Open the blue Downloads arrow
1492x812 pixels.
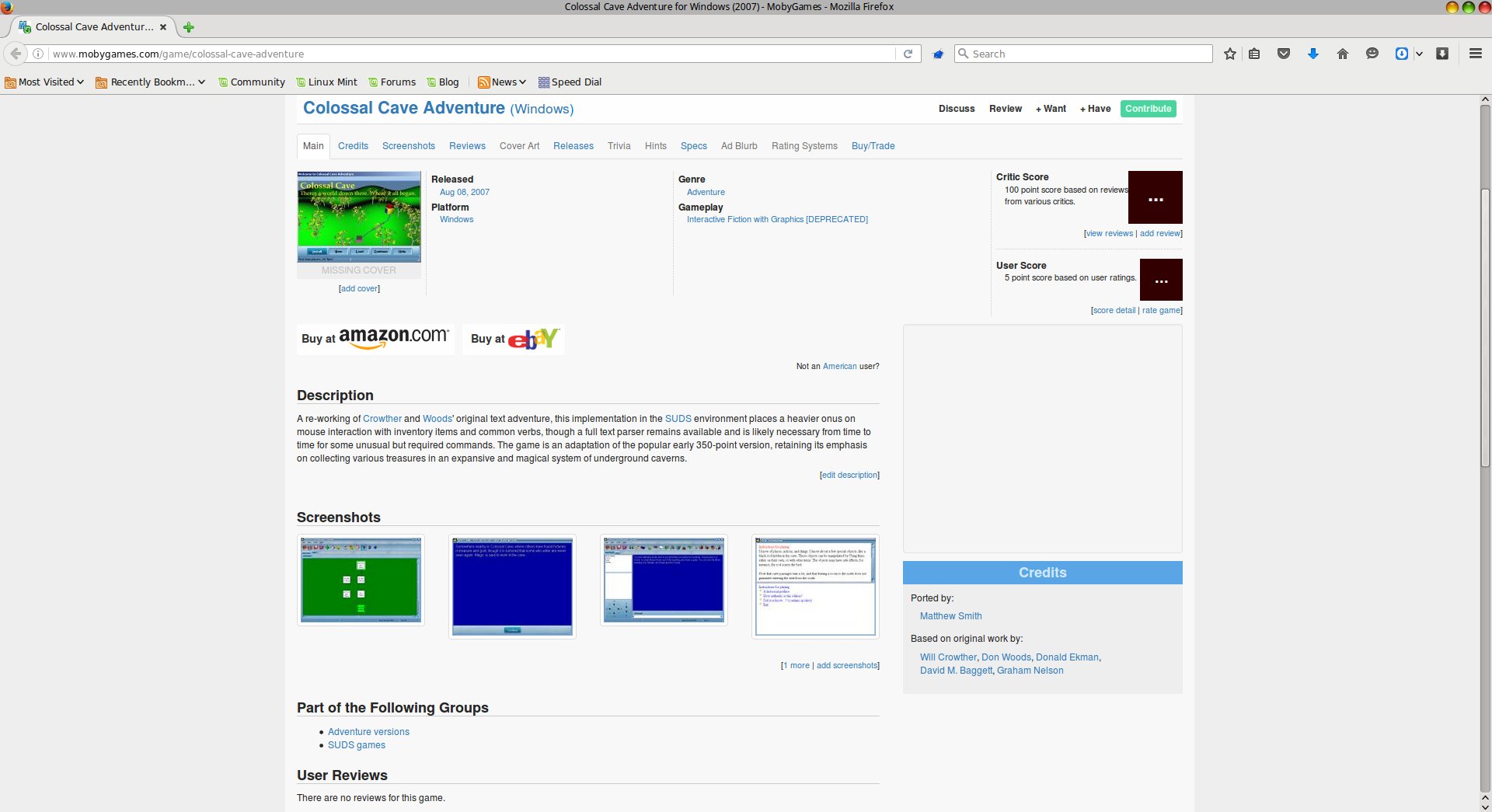[x=1313, y=54]
